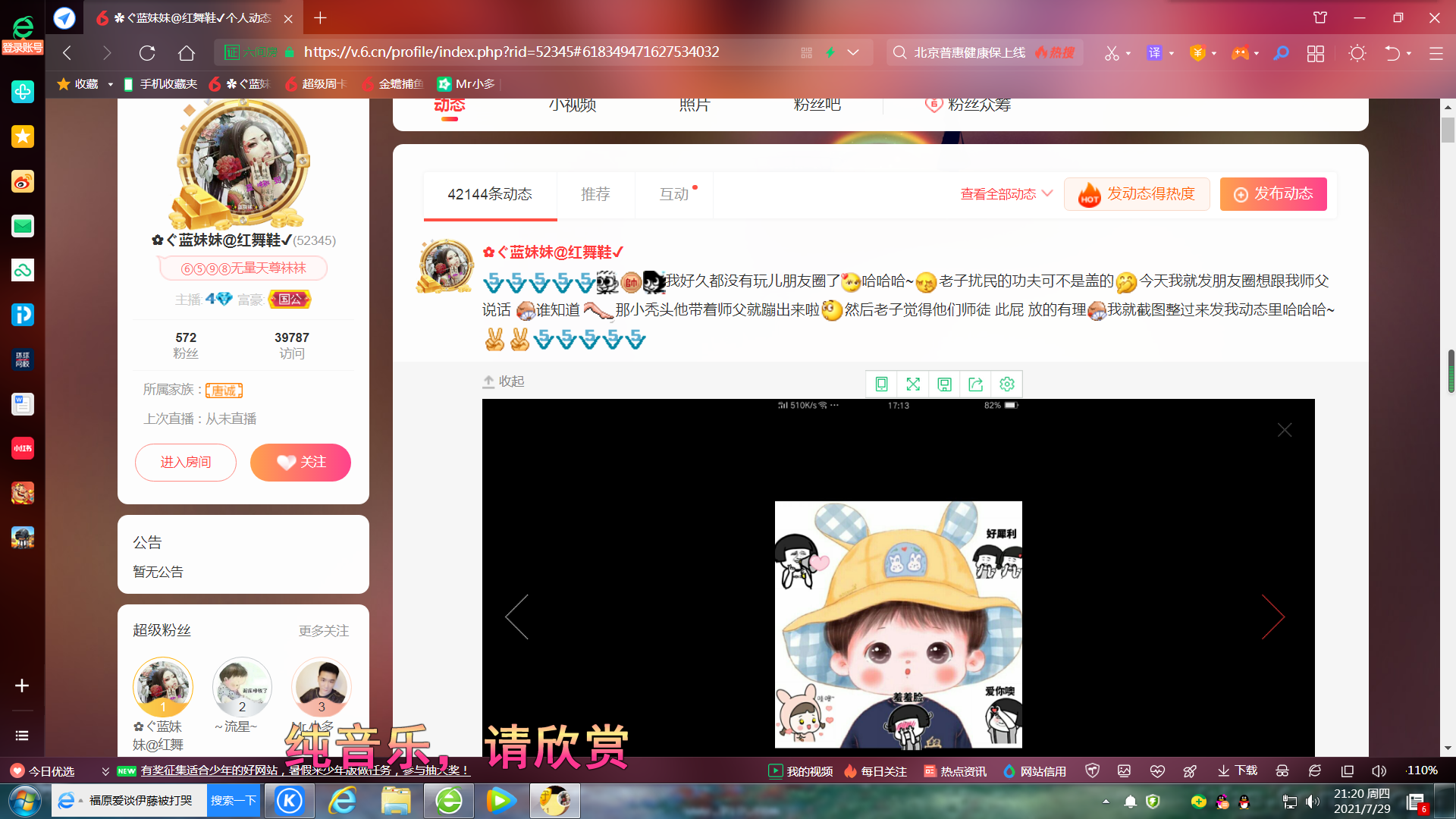Go to browser home page icon
Image resolution: width=1456 pixels, height=819 pixels.
pos(187,52)
